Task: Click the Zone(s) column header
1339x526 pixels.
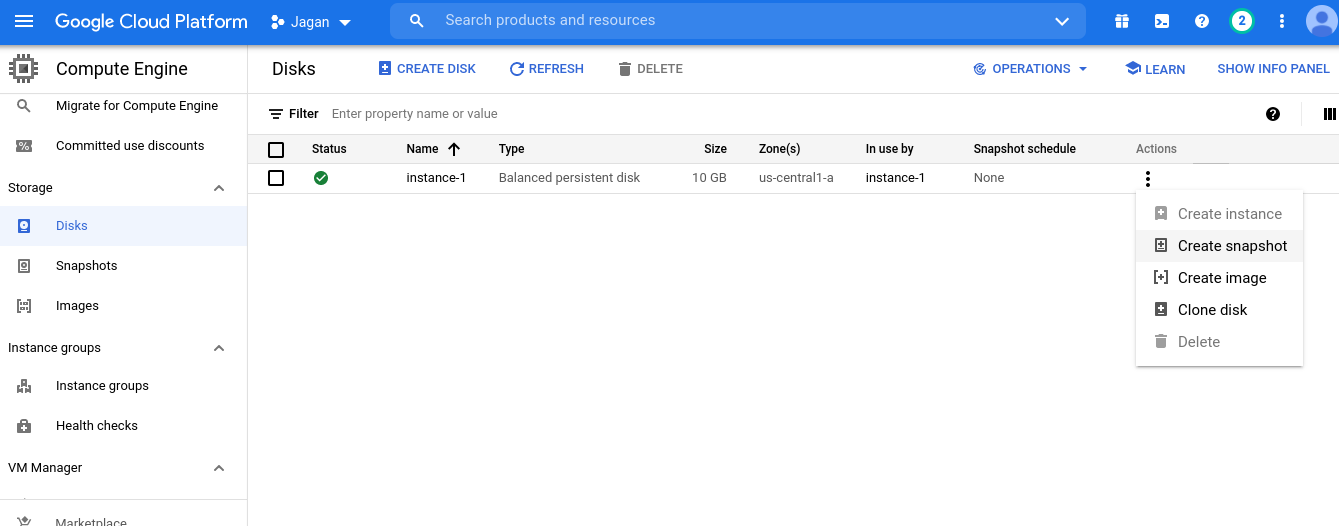Action: (x=780, y=149)
